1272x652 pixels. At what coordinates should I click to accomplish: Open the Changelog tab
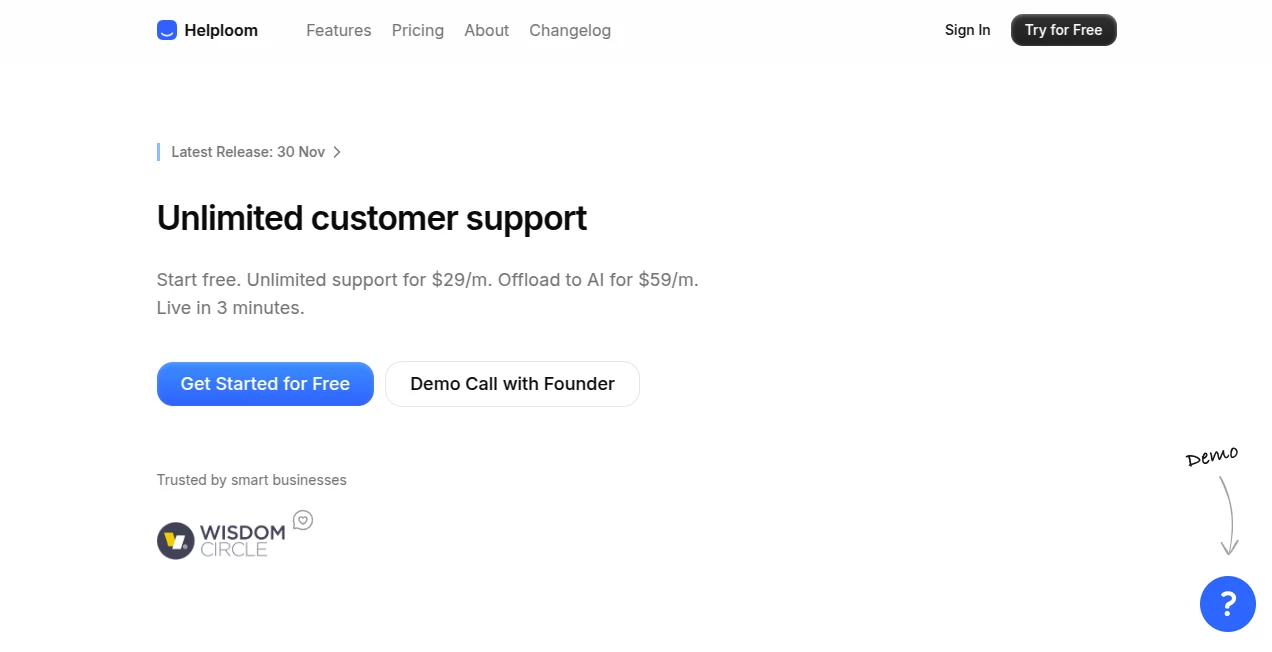570,30
